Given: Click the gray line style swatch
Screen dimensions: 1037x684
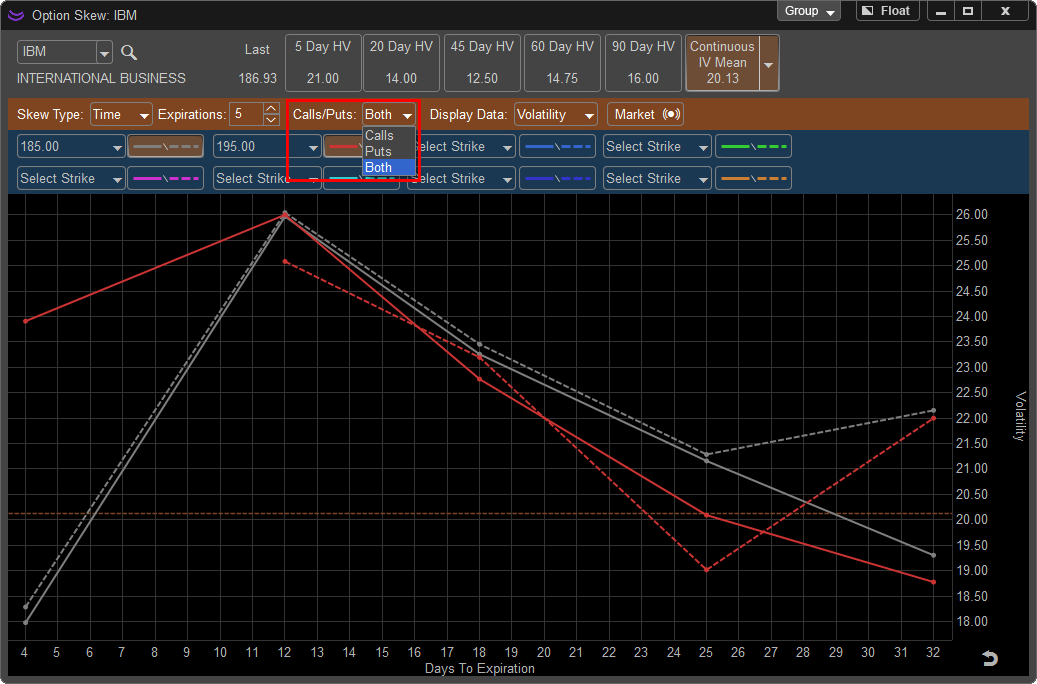Looking at the screenshot, I should (x=165, y=146).
